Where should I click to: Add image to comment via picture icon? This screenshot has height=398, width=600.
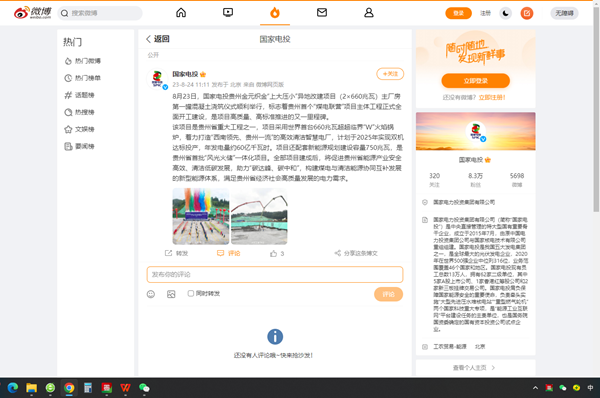click(171, 294)
